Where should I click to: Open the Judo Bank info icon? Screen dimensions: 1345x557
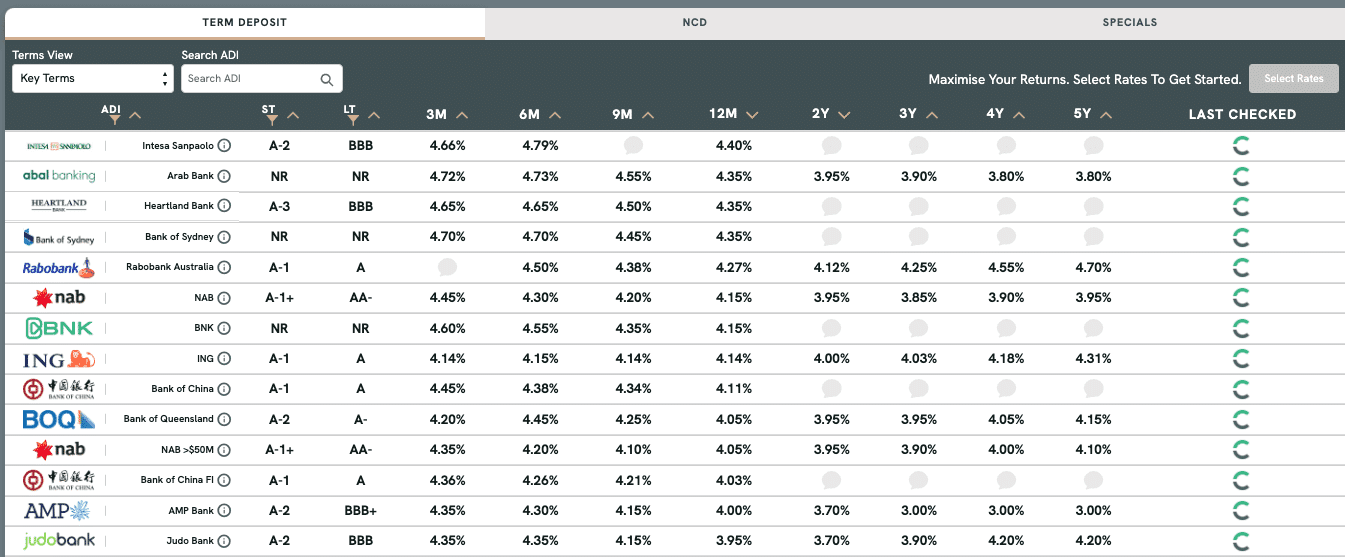click(x=224, y=541)
